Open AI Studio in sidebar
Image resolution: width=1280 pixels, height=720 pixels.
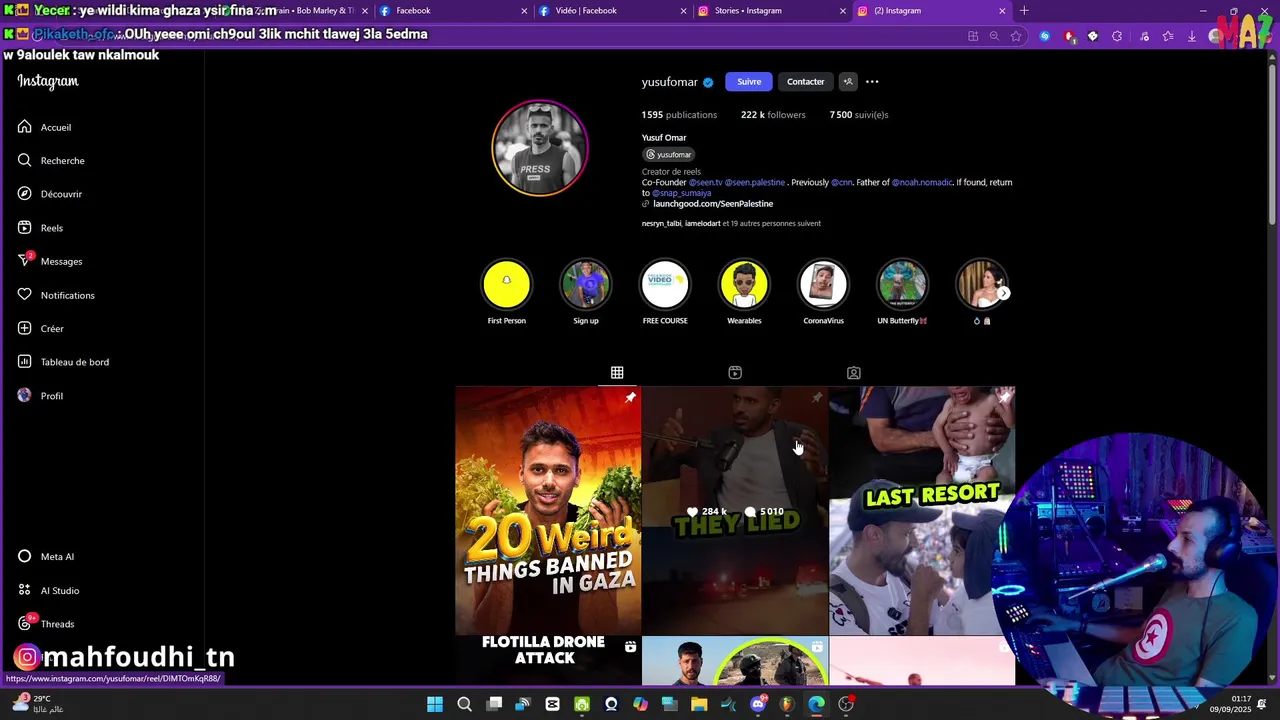(x=48, y=590)
